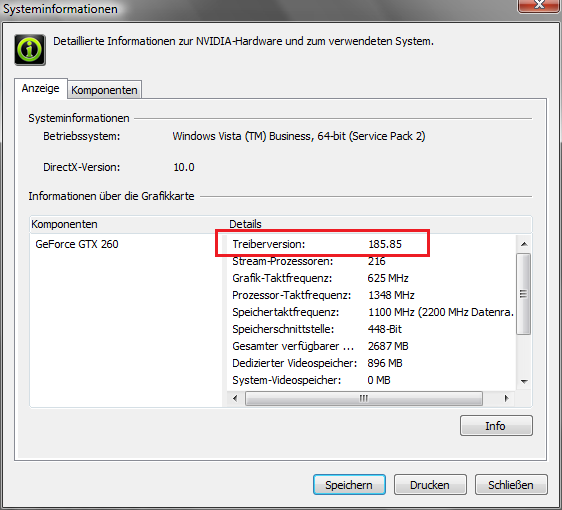This screenshot has width=562, height=510.
Task: Click the DirectX-Version label
Action: click(x=82, y=167)
